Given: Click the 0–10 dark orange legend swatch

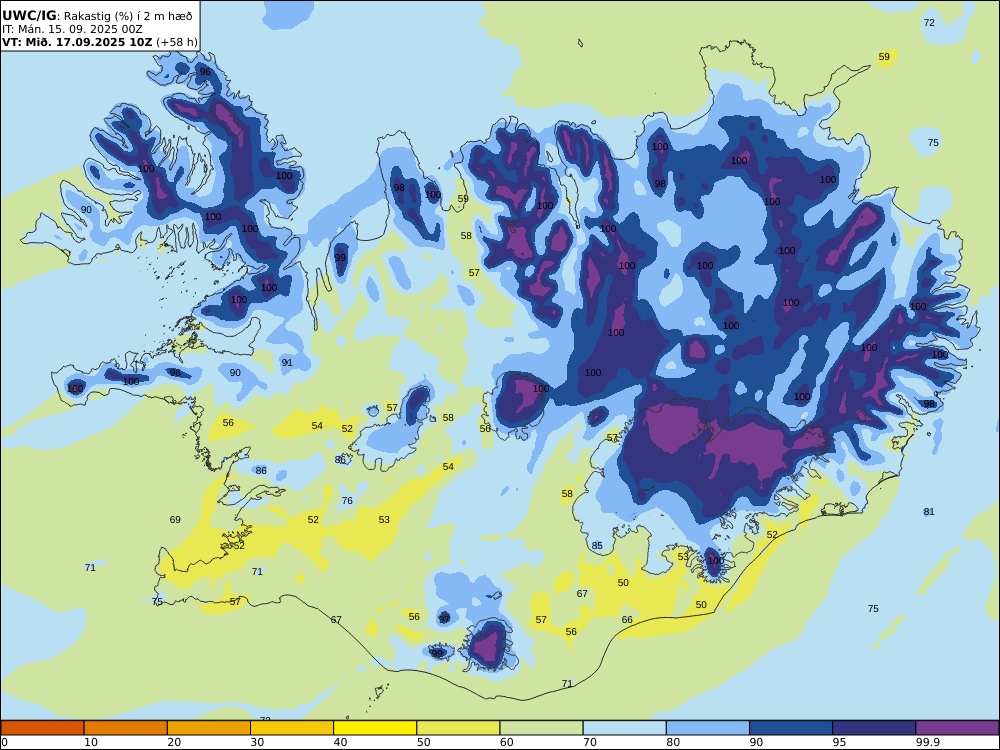Looking at the screenshot, I should click(x=43, y=728).
